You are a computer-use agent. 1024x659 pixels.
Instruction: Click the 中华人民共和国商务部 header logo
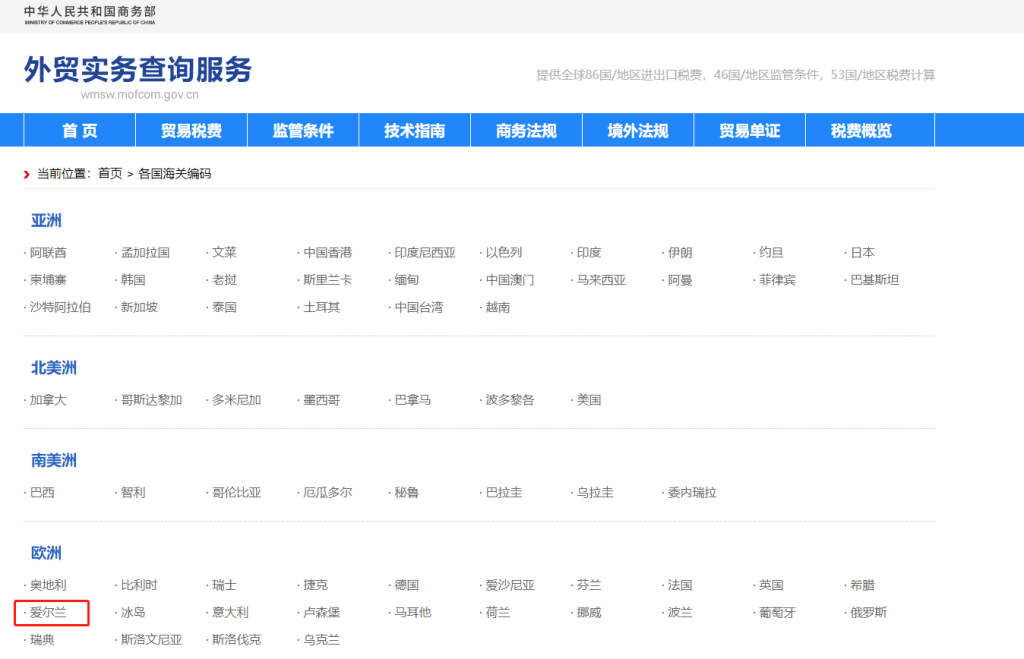point(90,14)
